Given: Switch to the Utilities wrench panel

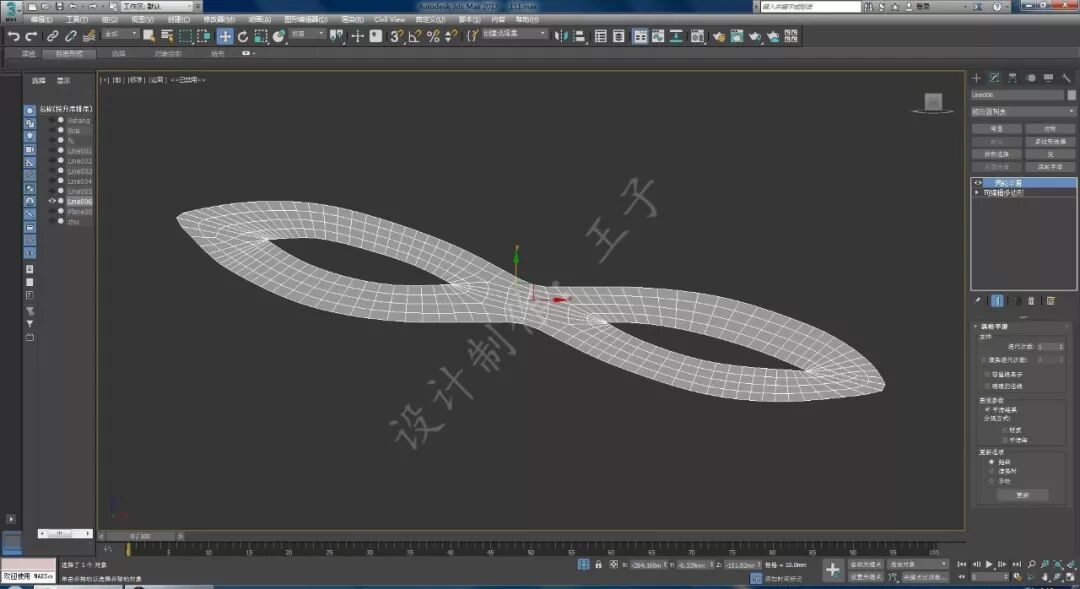Looking at the screenshot, I should point(1066,78).
